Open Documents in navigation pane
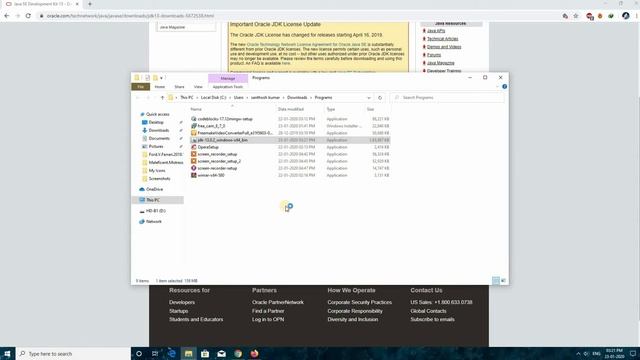 [159, 138]
